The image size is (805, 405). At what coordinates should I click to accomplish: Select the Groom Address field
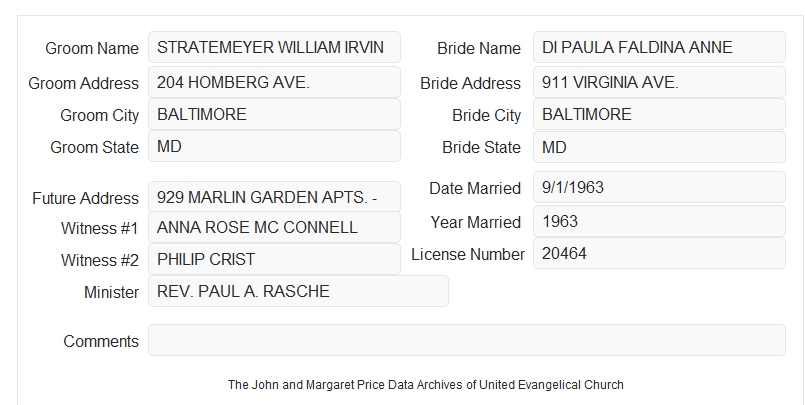point(274,82)
